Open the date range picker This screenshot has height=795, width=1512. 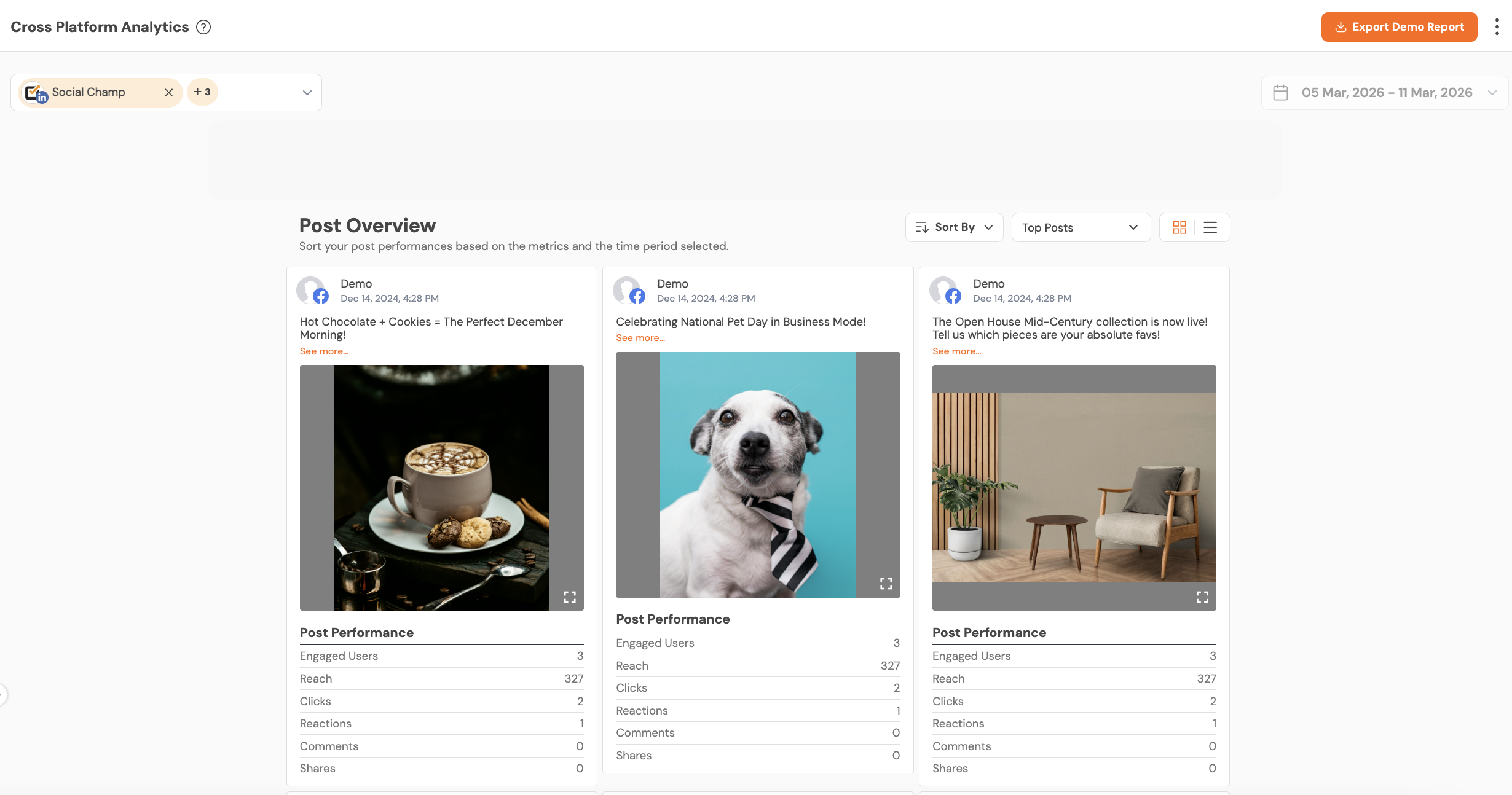(1386, 93)
